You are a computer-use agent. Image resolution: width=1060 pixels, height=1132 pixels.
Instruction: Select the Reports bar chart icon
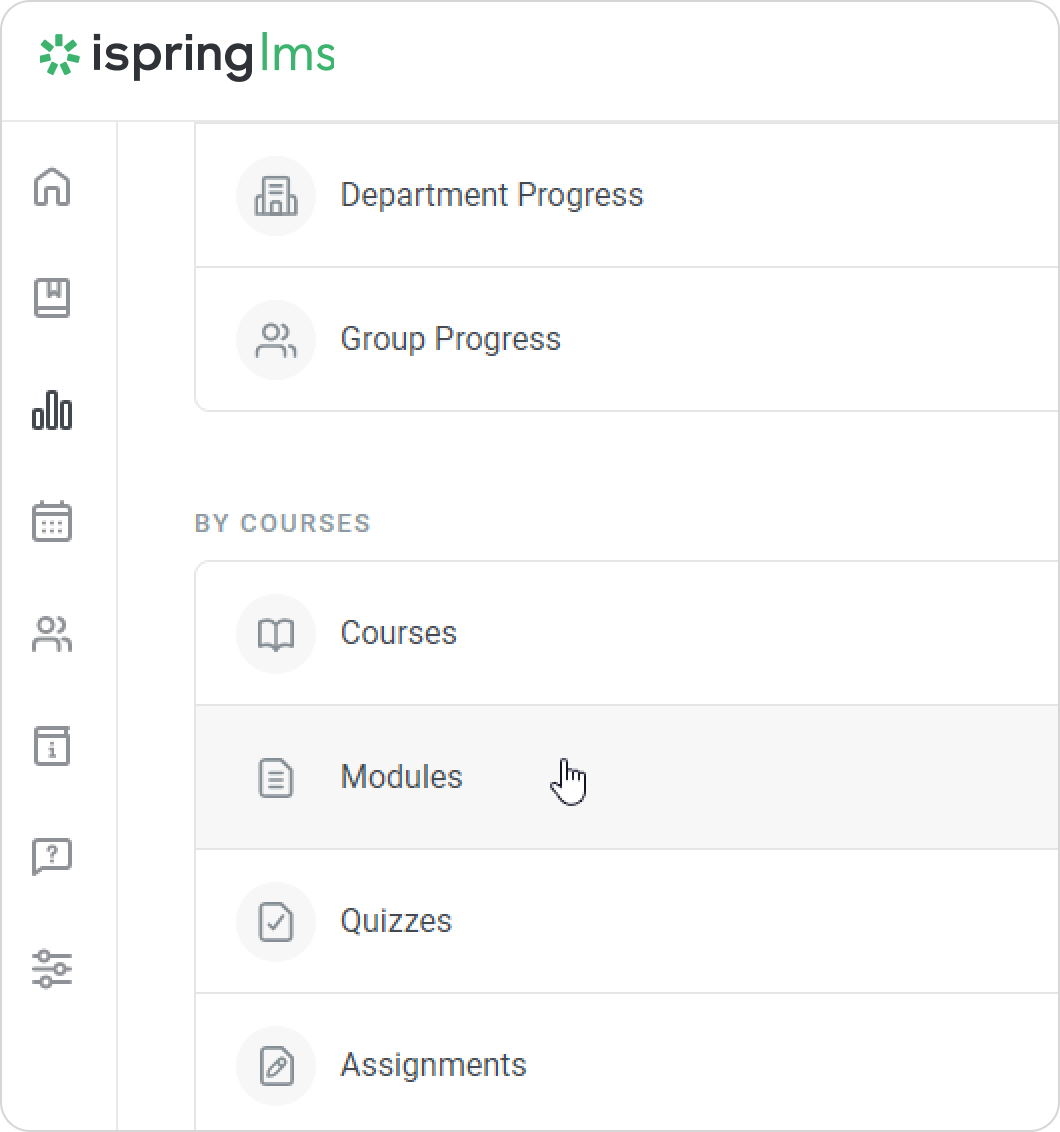(x=52, y=410)
